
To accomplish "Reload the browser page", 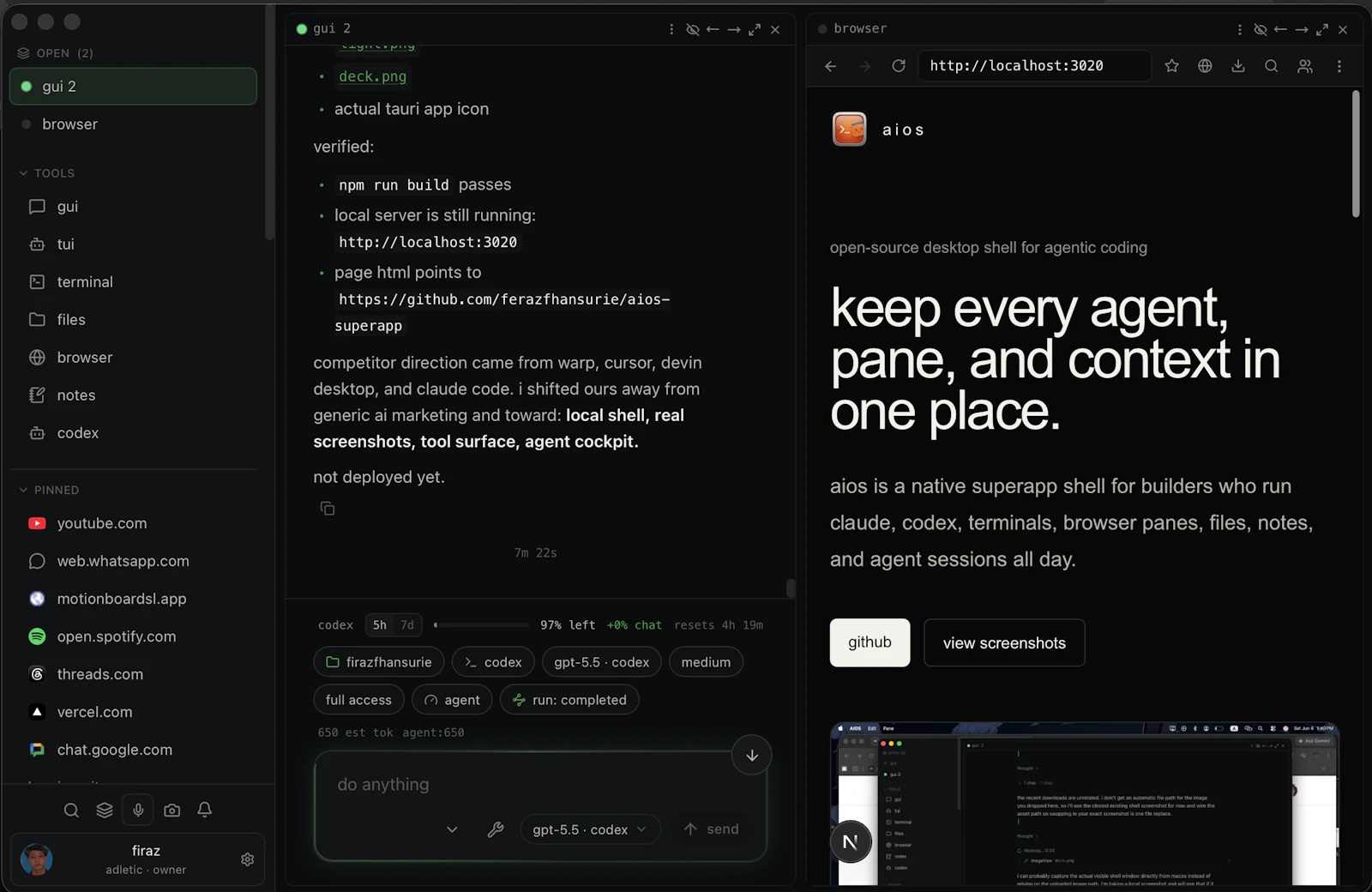I will point(899,66).
